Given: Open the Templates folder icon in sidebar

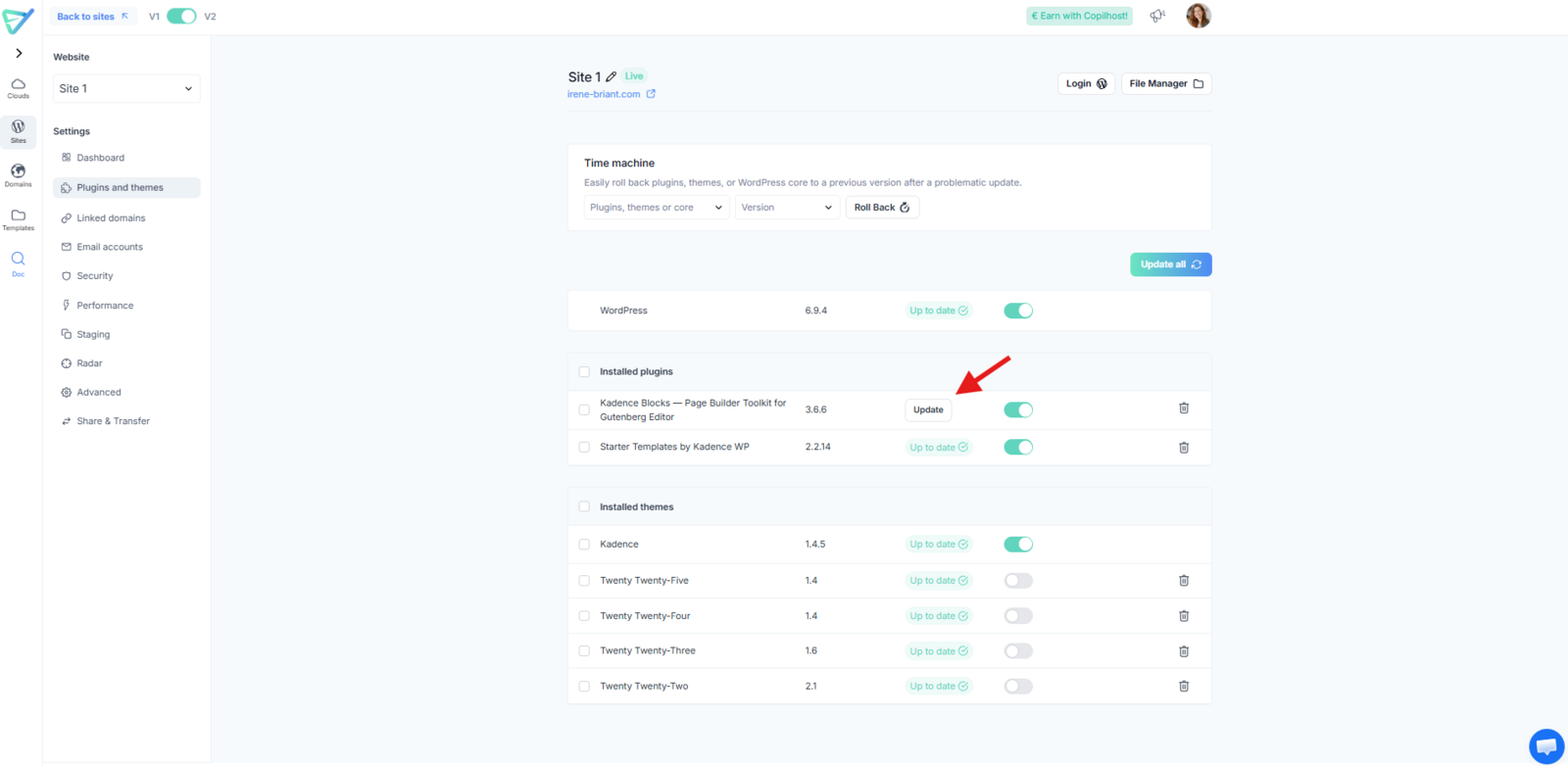Looking at the screenshot, I should 19,219.
